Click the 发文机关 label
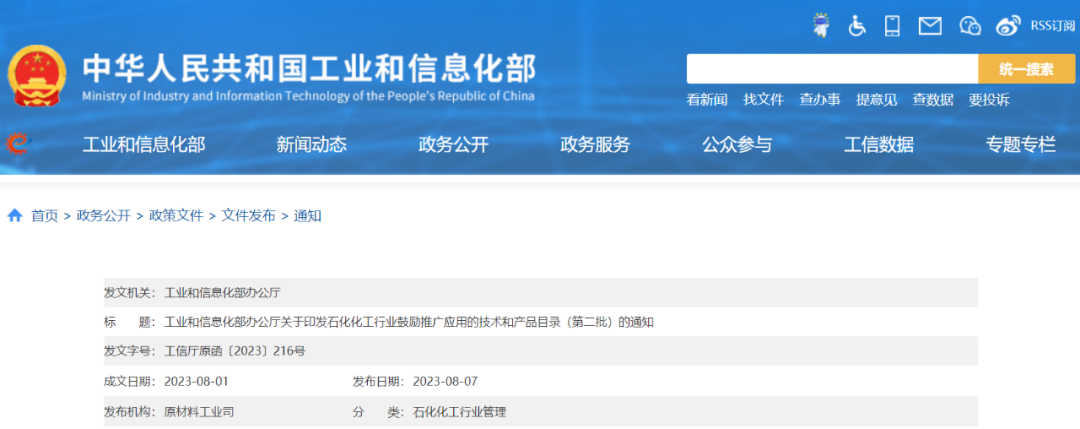 click(x=130, y=293)
